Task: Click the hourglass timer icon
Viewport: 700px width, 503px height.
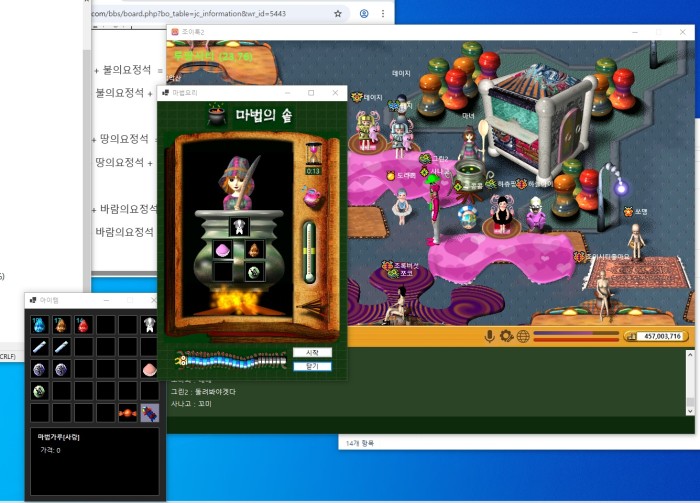Action: click(313, 153)
